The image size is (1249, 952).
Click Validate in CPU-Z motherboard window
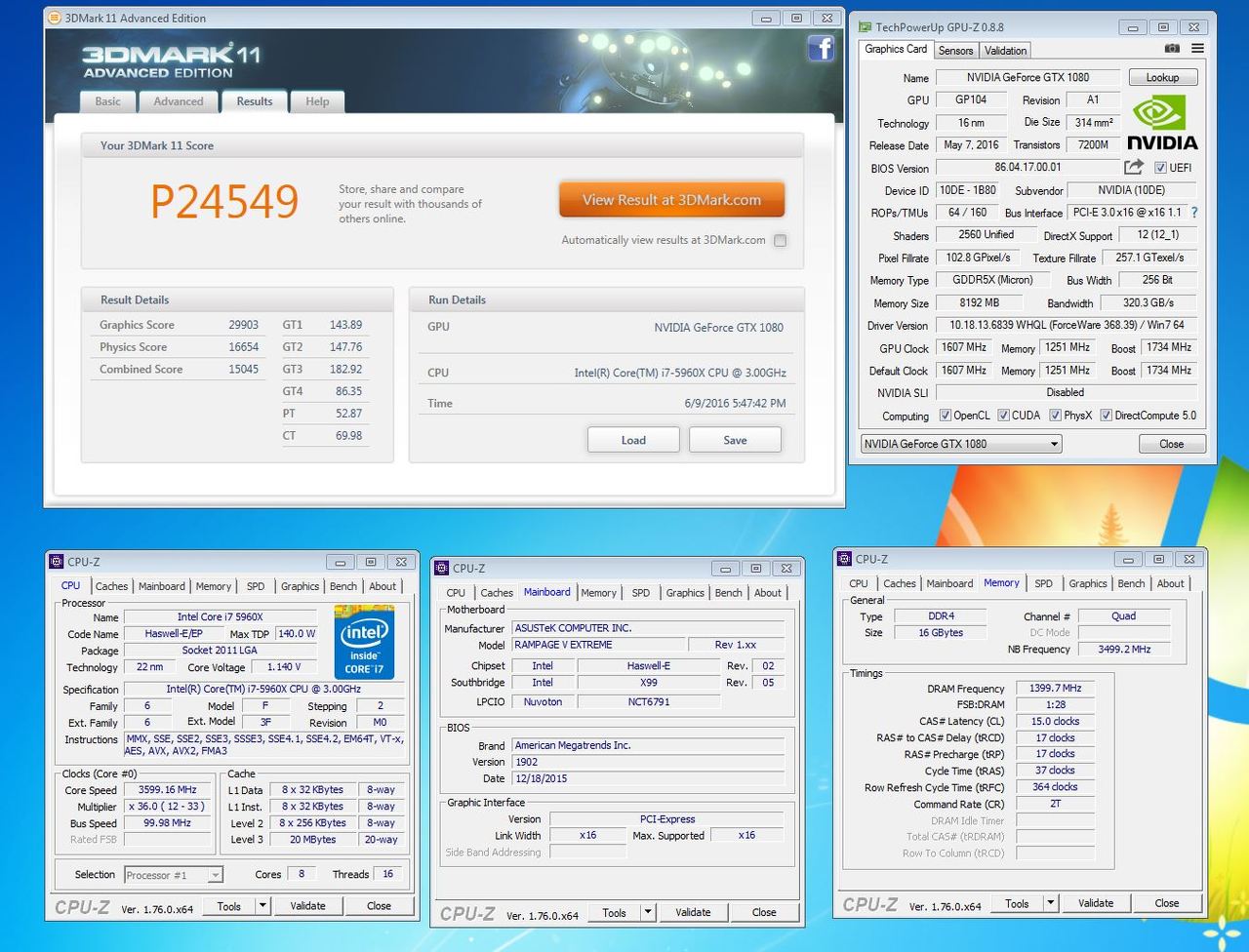tap(693, 912)
